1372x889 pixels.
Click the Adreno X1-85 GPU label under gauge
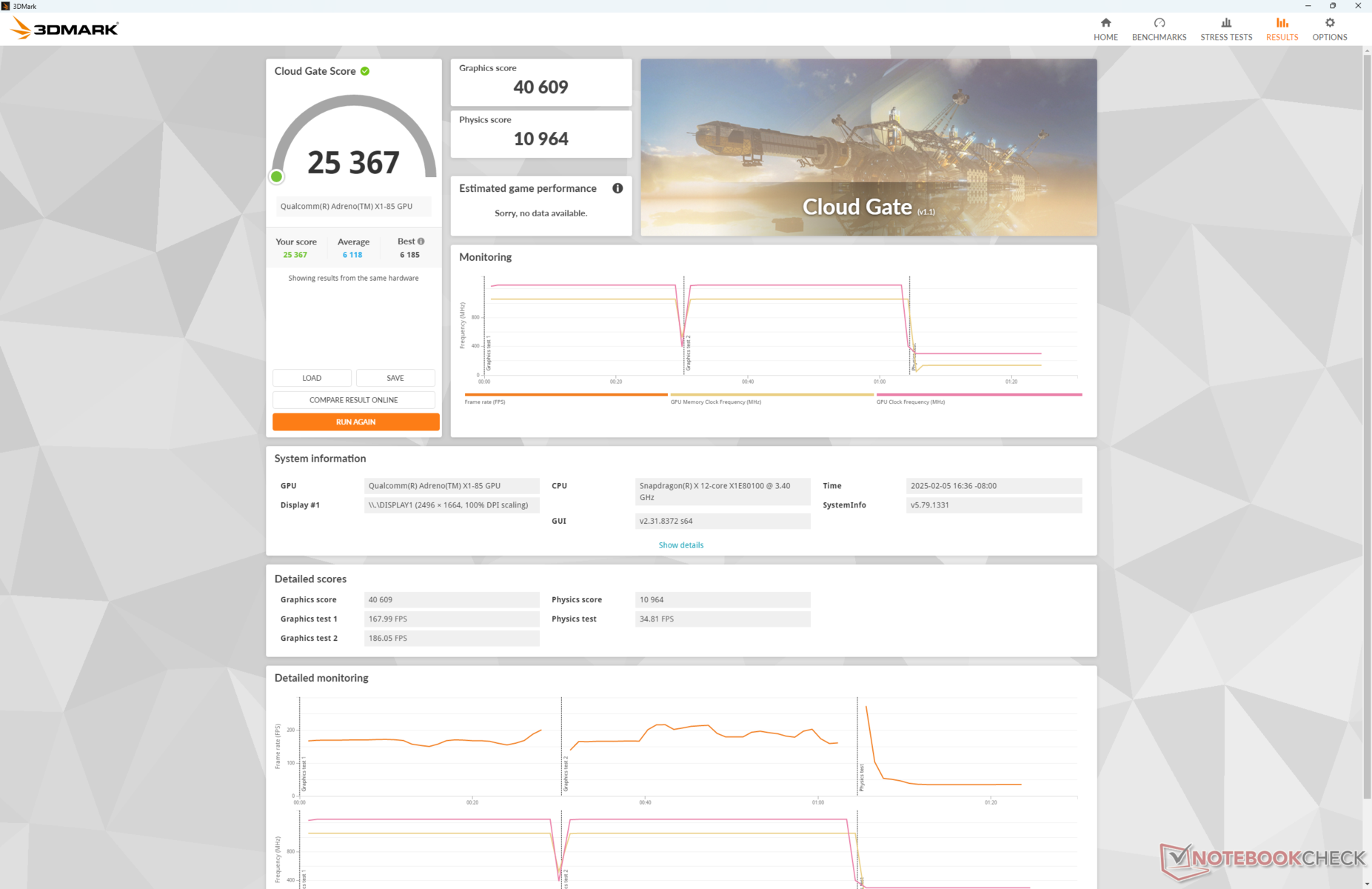click(x=354, y=207)
